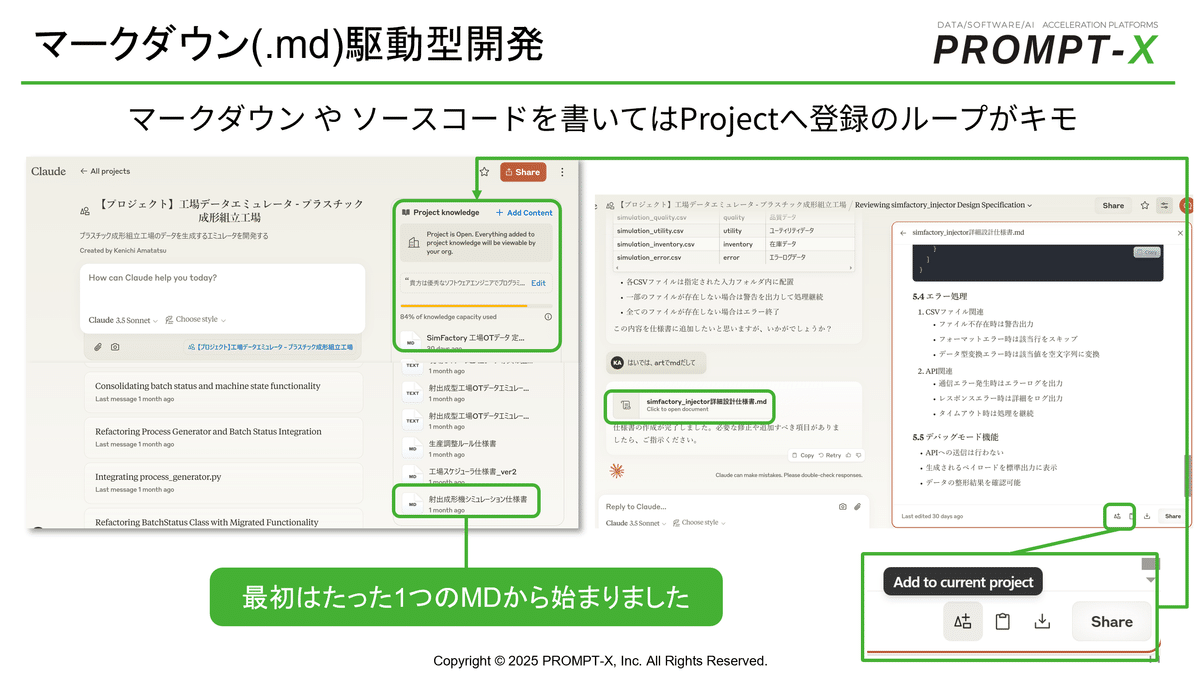Click Retry under Claude's response
Image resolution: width=1200 pixels, height=673 pixels.
829,455
